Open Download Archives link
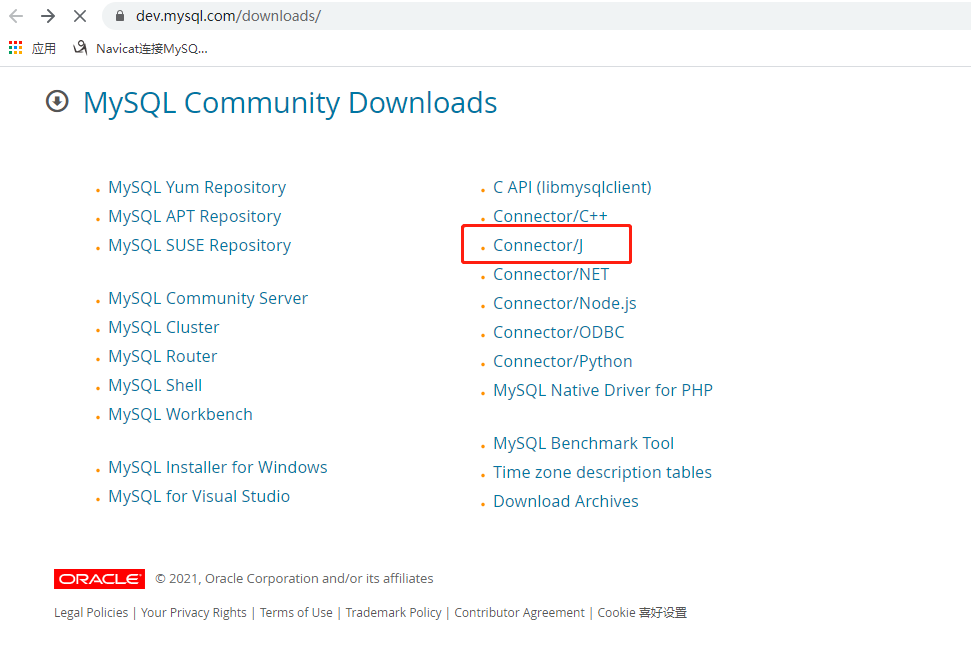 (x=565, y=501)
